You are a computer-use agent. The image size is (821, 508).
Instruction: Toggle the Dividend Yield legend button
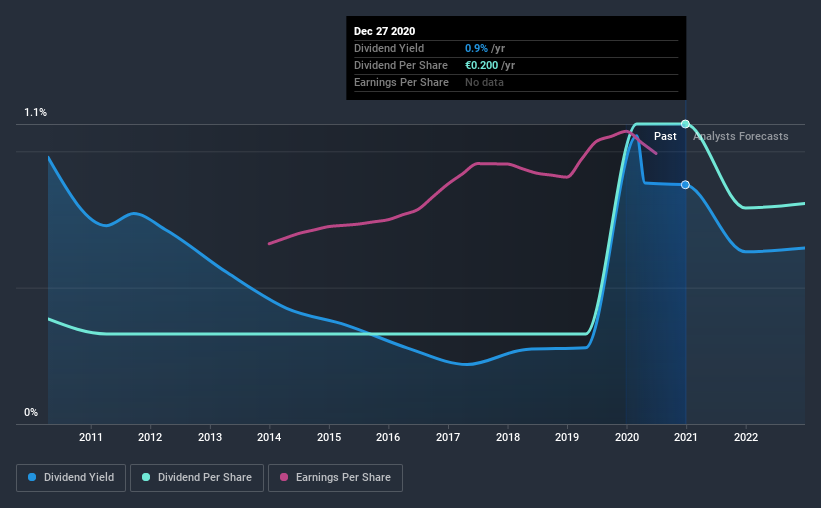pos(71,478)
